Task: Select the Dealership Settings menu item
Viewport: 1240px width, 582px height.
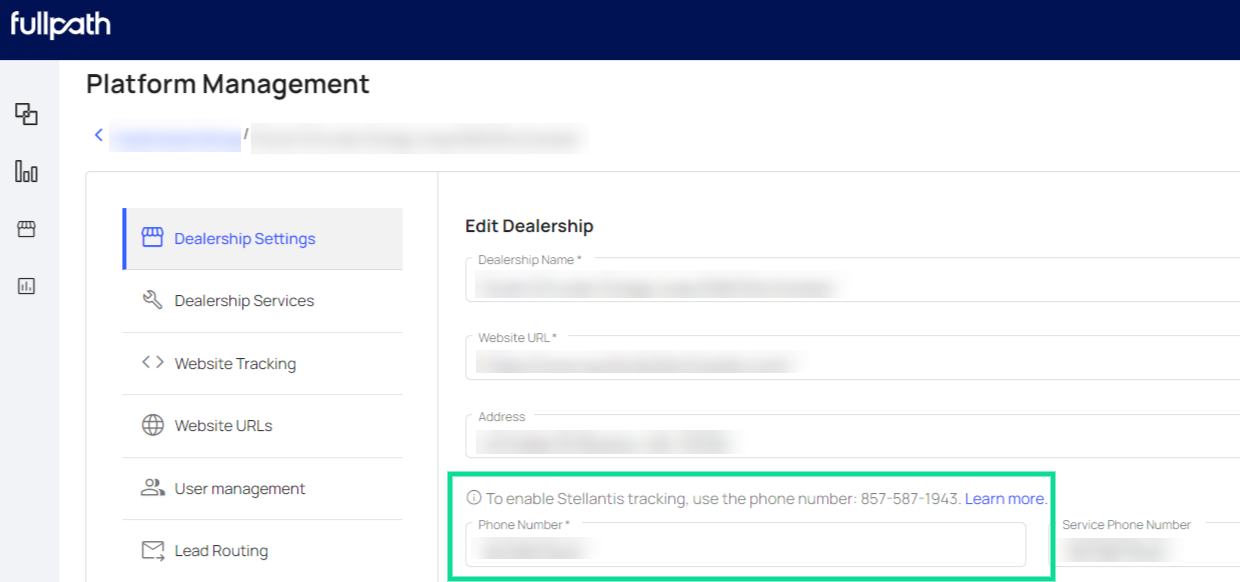Action: tap(244, 239)
